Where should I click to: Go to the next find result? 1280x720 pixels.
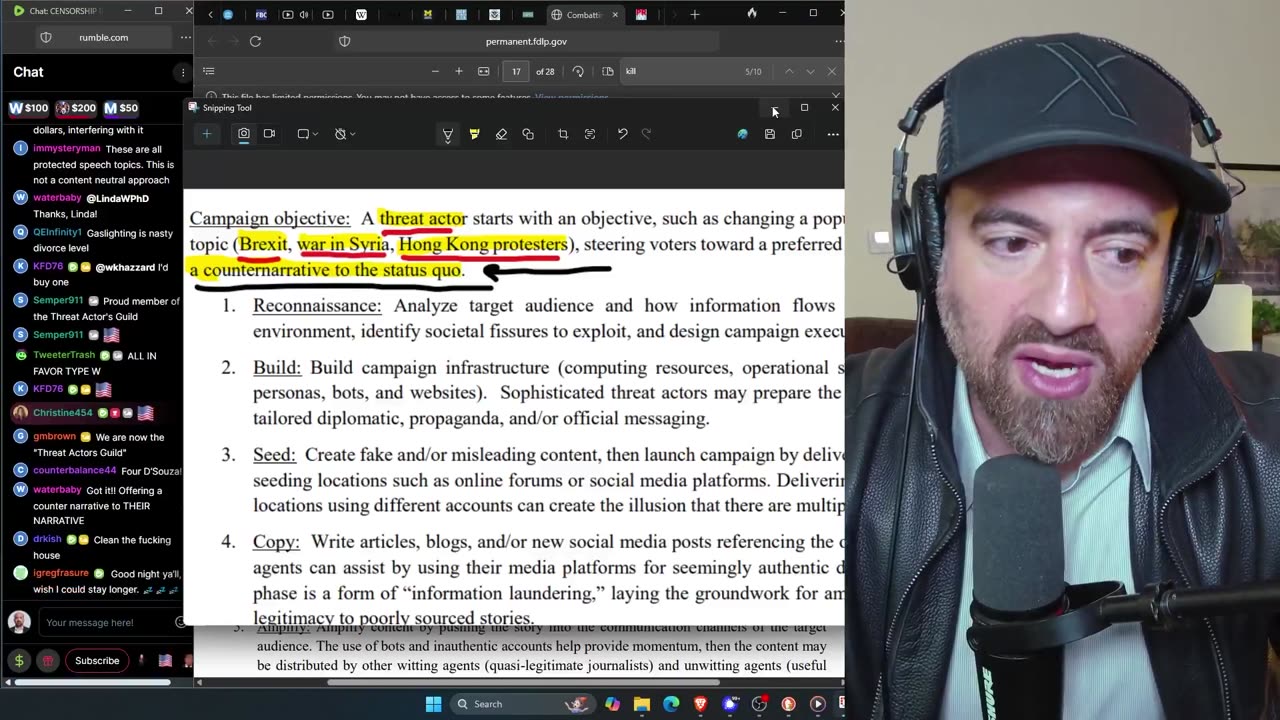click(x=810, y=71)
